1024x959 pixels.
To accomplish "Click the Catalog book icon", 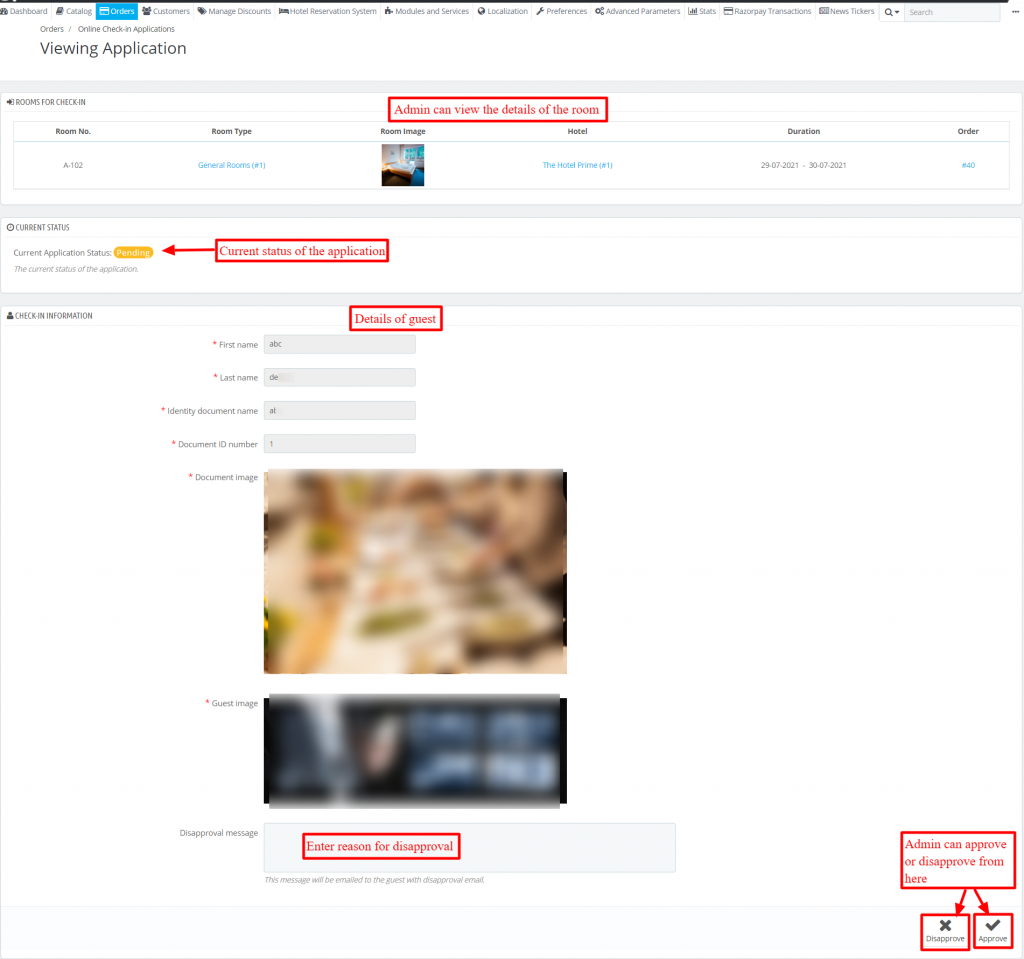I will click(x=60, y=11).
